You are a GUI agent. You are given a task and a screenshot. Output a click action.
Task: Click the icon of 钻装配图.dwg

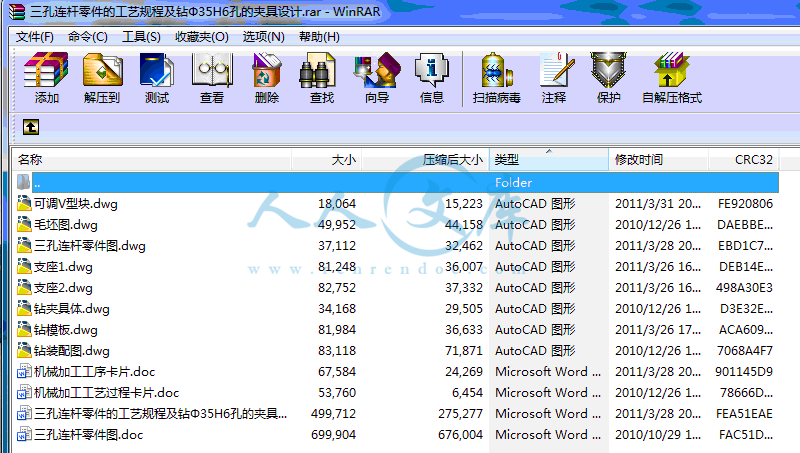[x=24, y=350]
